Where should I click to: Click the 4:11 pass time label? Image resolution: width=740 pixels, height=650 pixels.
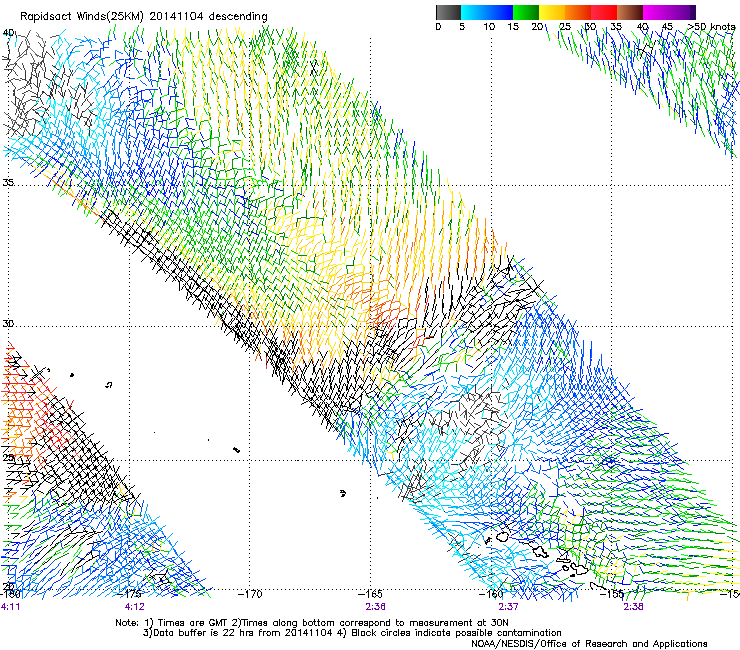[10, 607]
